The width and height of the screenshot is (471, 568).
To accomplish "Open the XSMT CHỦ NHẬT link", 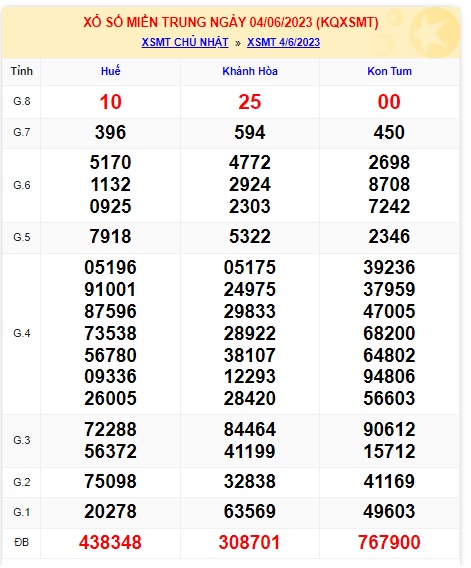I will click(185, 42).
